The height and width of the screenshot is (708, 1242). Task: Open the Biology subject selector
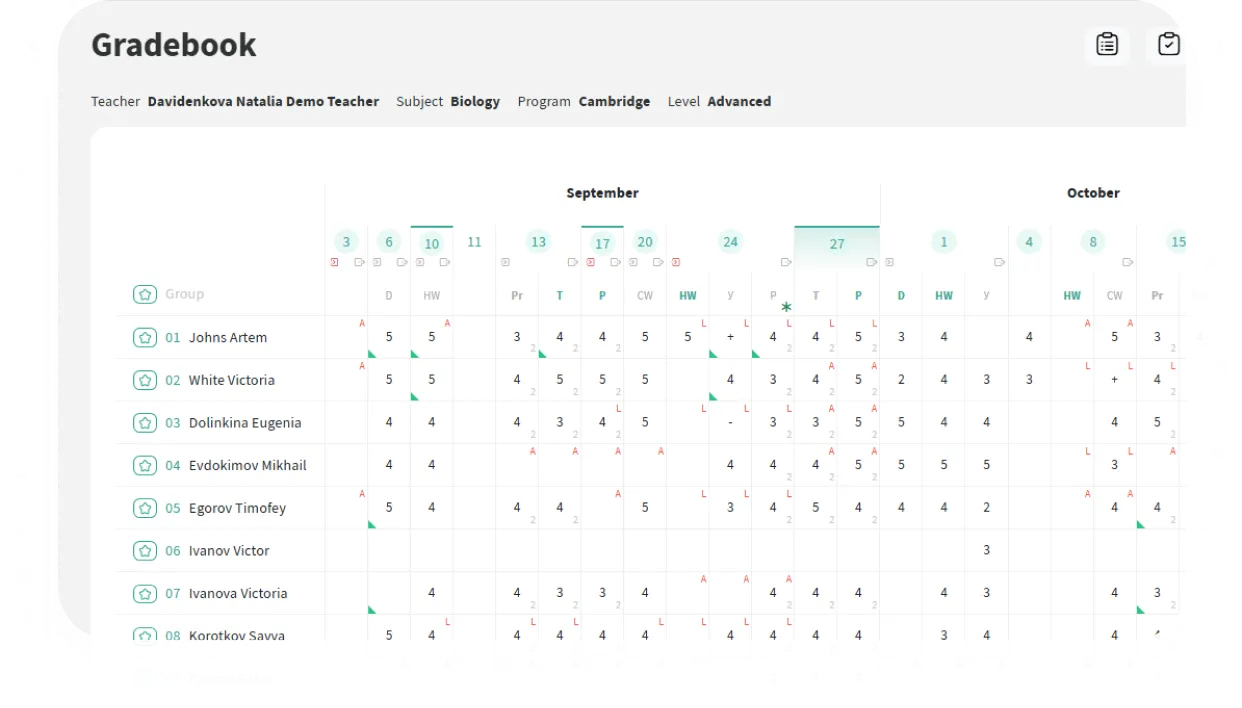474,101
